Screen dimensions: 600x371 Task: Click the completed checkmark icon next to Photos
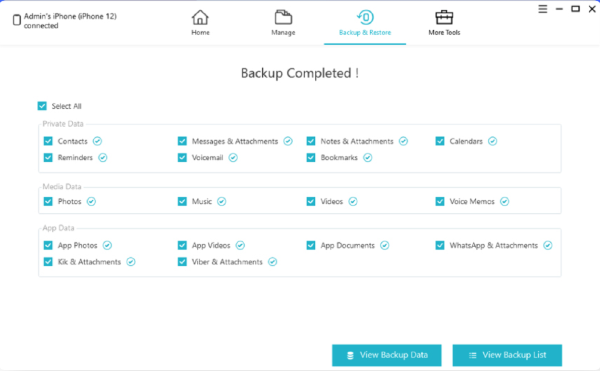[x=91, y=202]
